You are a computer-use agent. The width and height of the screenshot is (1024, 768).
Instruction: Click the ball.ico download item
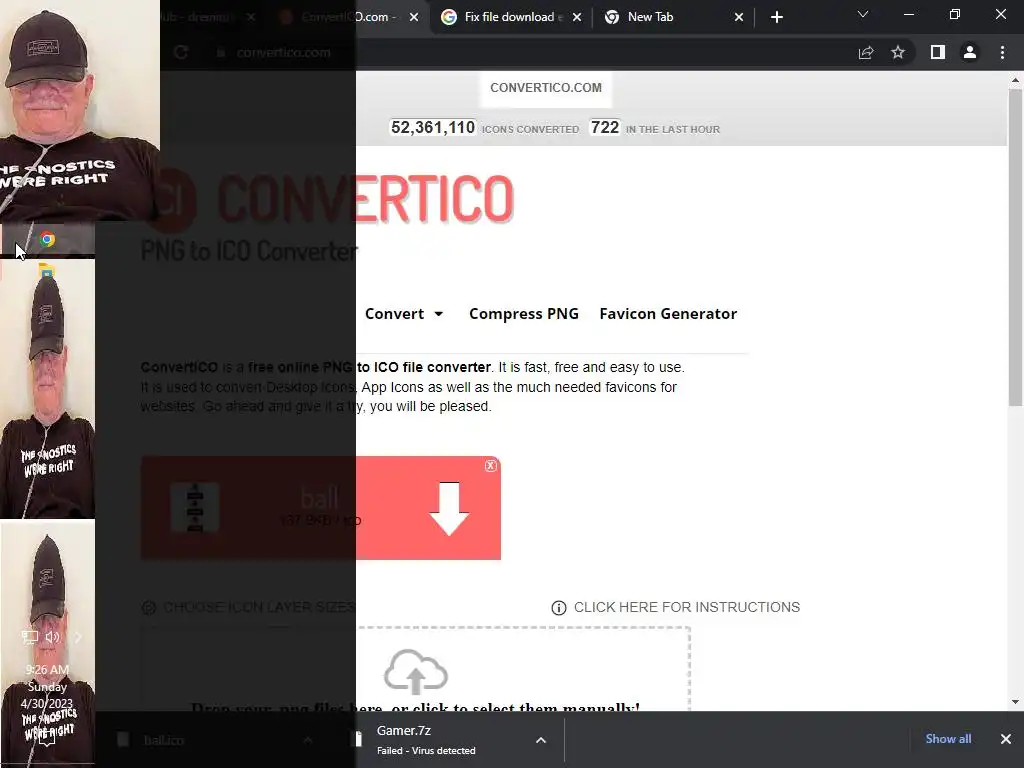click(x=163, y=740)
